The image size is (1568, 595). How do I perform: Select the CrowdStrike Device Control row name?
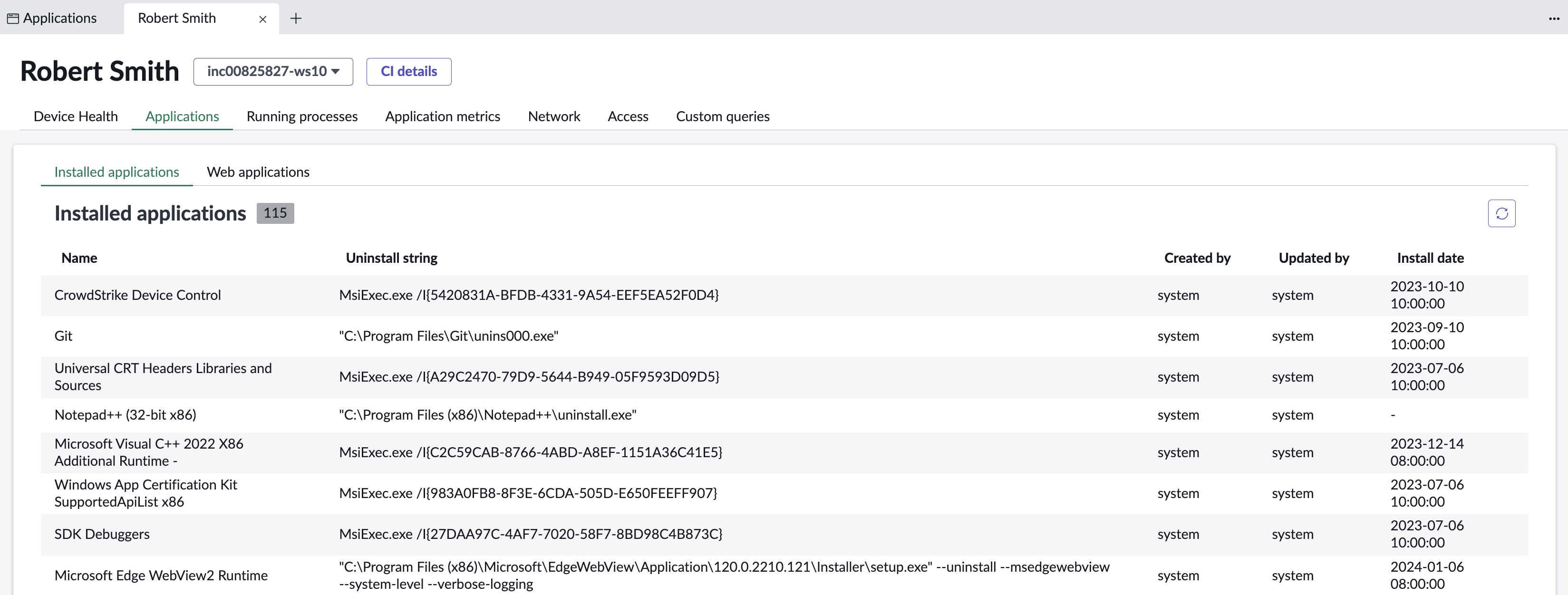click(137, 295)
